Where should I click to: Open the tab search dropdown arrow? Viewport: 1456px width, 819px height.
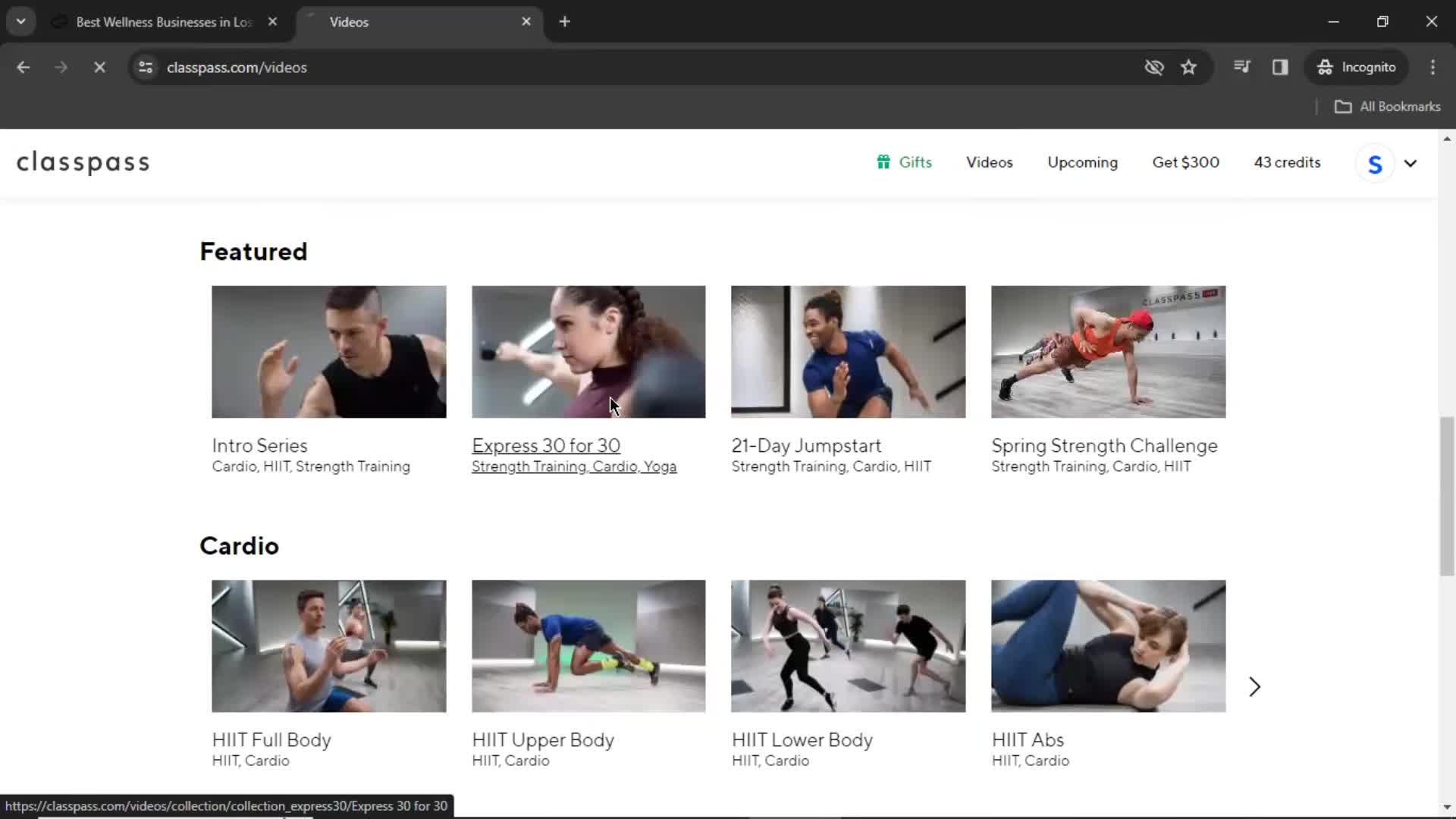click(21, 22)
